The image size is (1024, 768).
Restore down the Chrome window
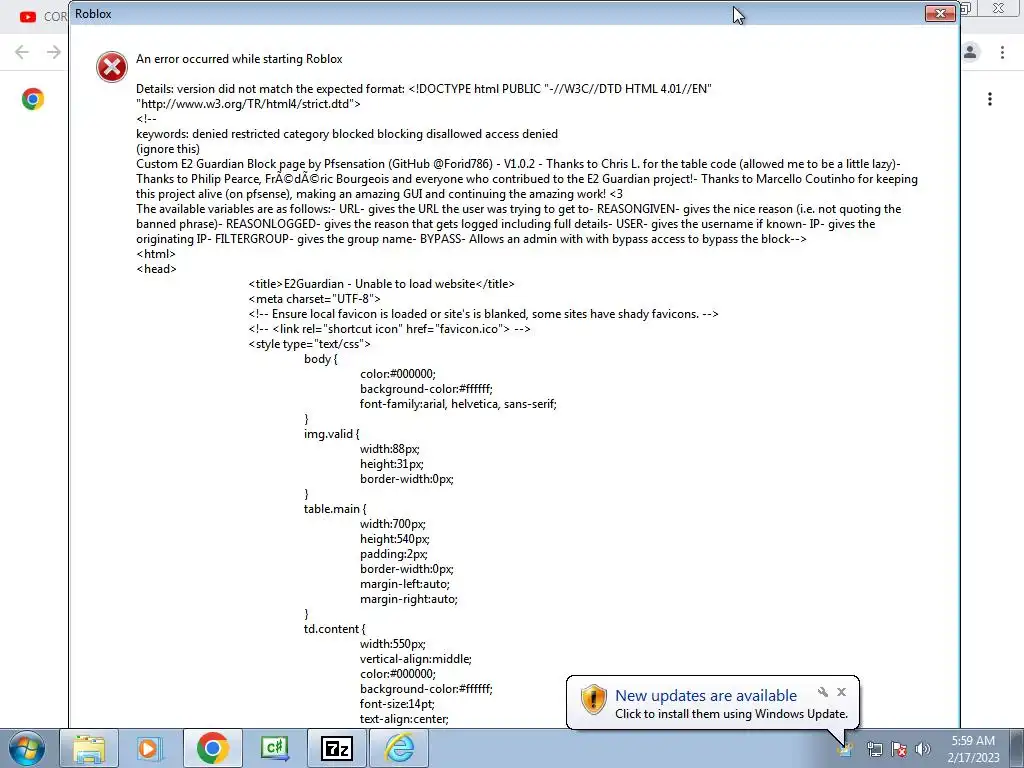click(967, 8)
